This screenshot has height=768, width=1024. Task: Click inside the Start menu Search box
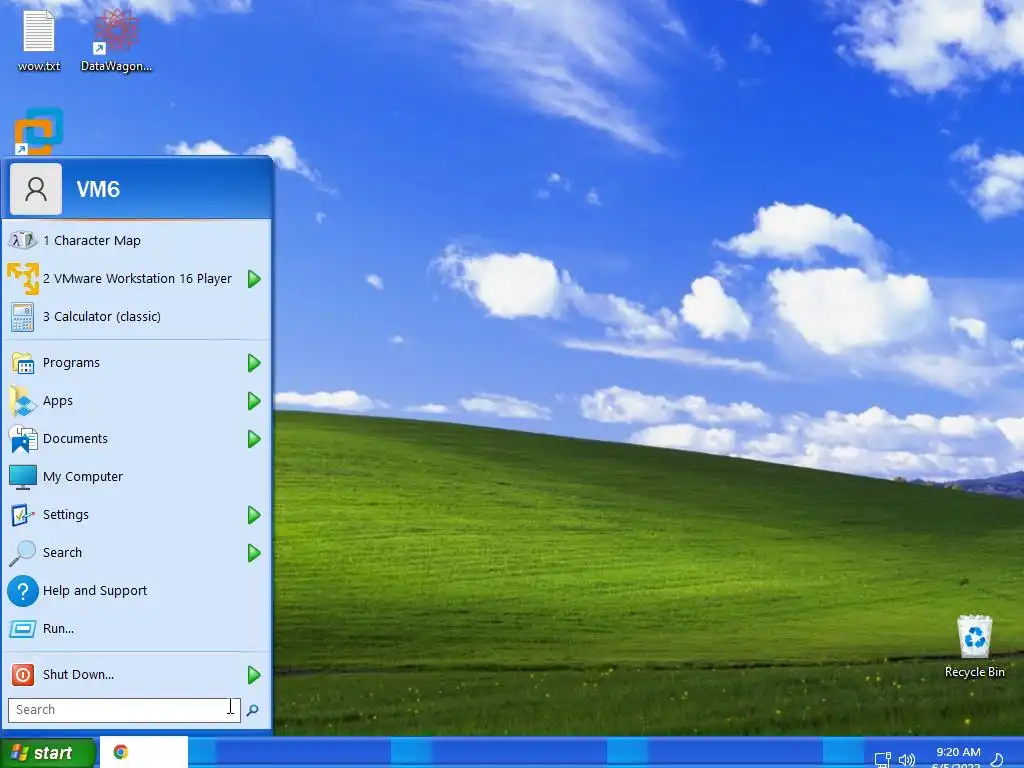(x=124, y=710)
